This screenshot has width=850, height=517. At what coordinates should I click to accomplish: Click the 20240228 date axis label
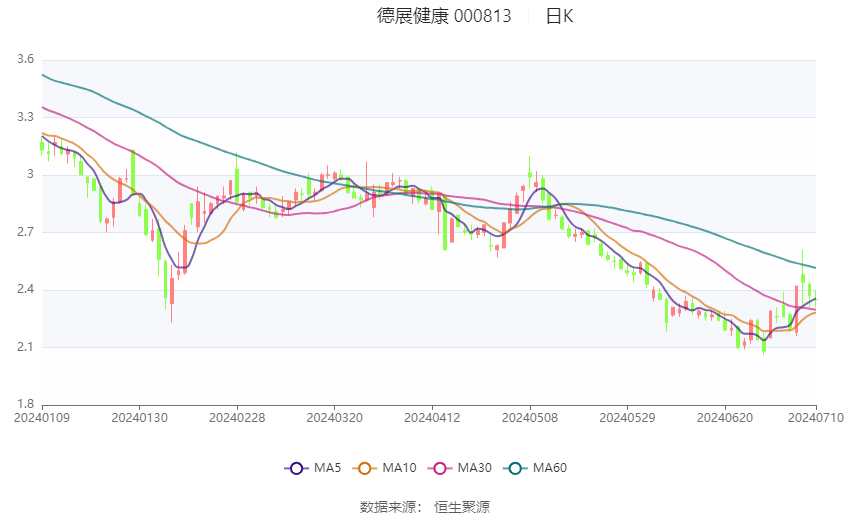(237, 418)
